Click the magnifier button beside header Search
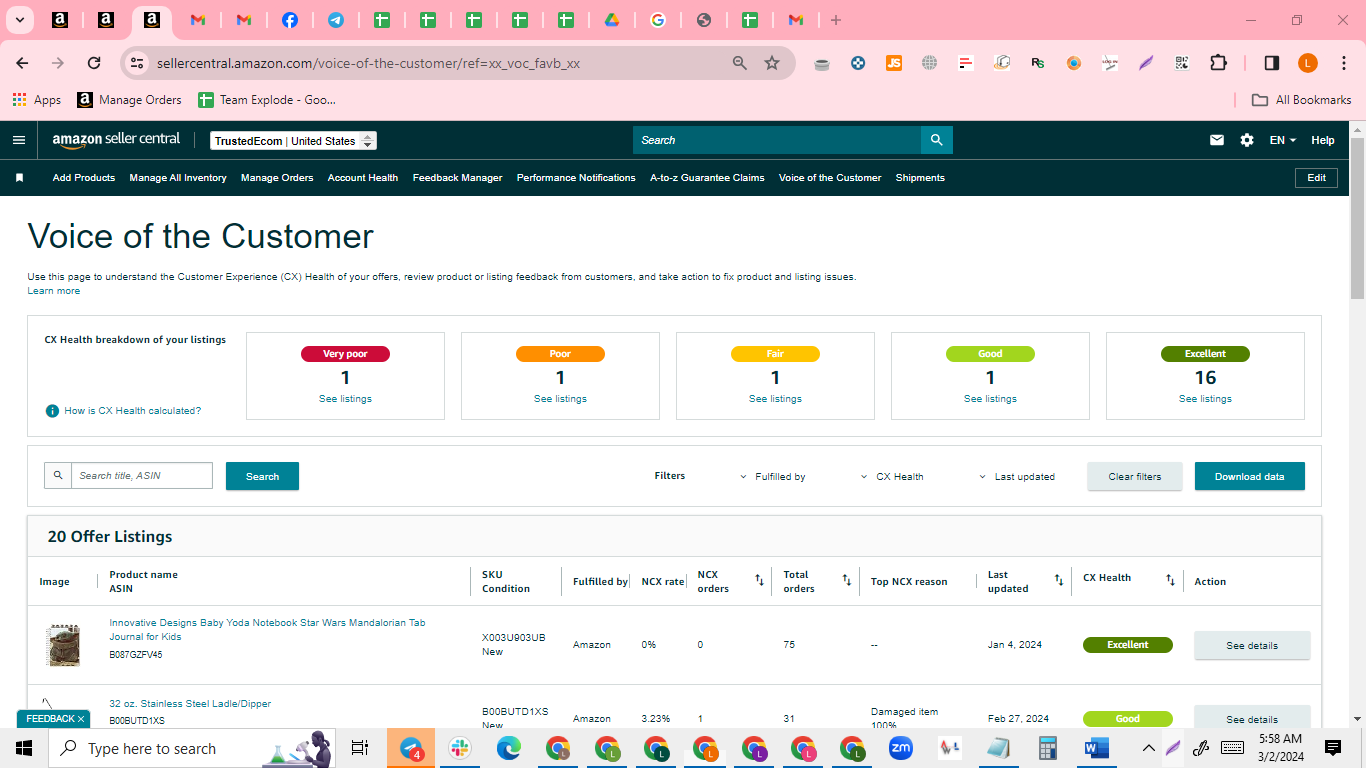Viewport: 1366px width, 768px height. click(936, 140)
